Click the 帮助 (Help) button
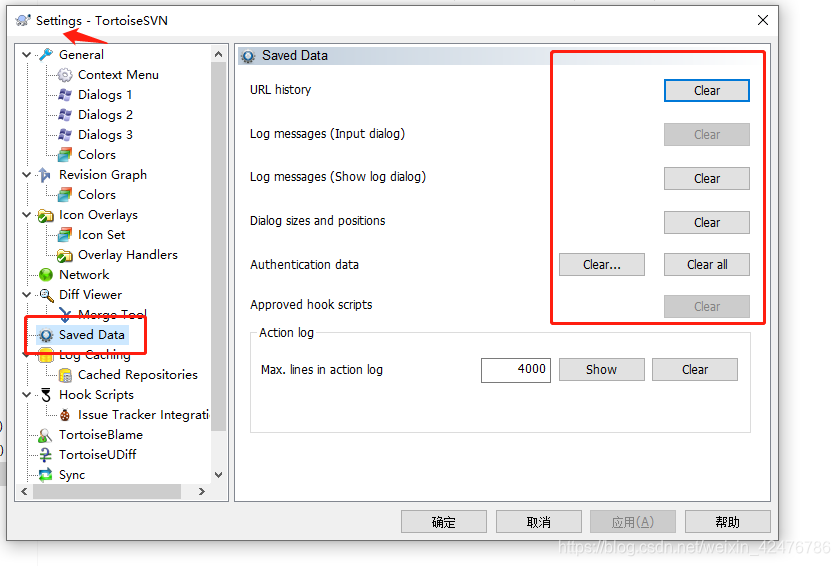 pyautogui.click(x=728, y=522)
